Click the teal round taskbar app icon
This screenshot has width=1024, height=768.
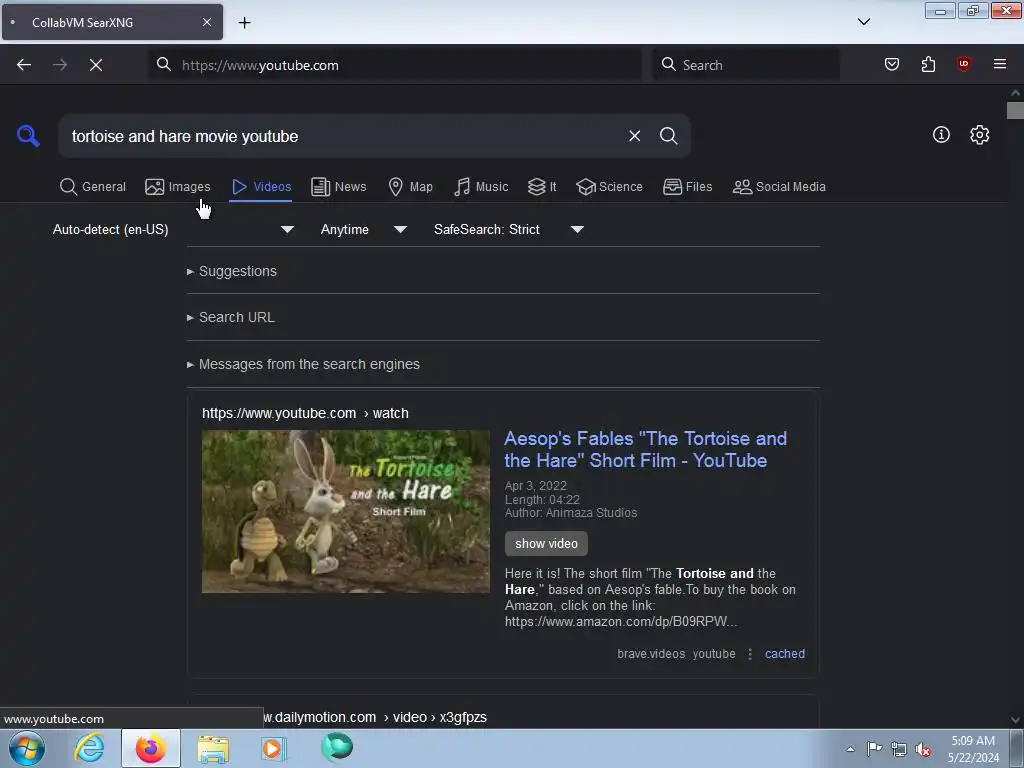(337, 747)
